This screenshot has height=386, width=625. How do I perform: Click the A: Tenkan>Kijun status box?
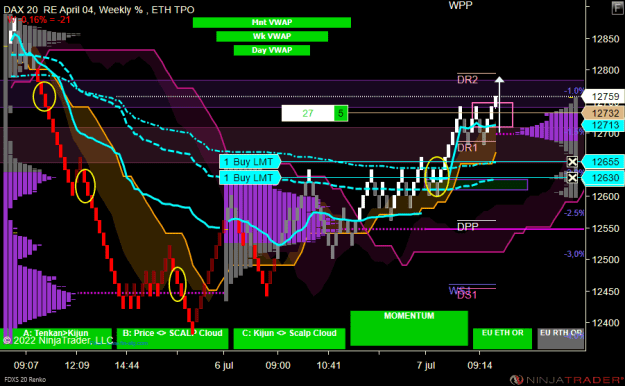click(56, 338)
